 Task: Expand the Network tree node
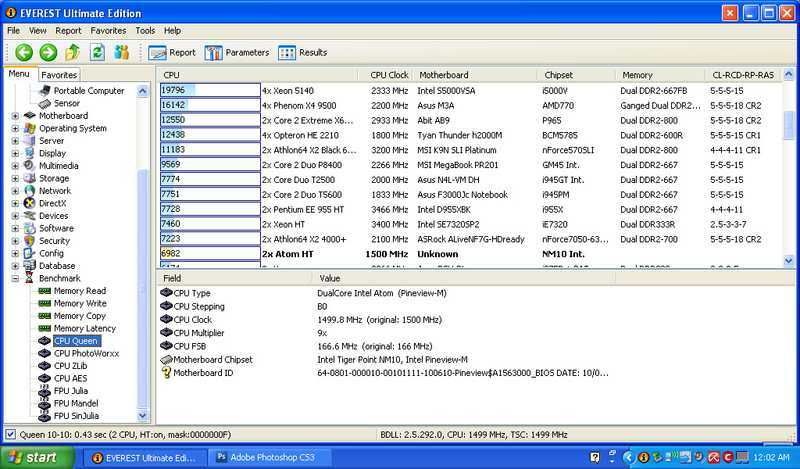[15, 191]
